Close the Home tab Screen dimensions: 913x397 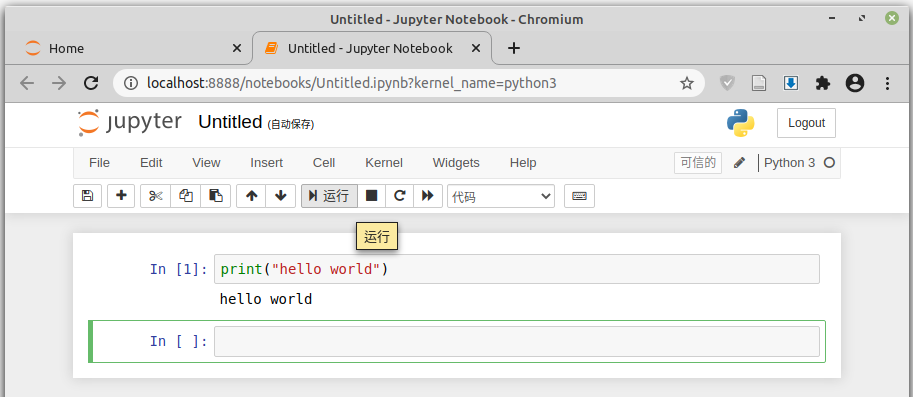tap(236, 48)
